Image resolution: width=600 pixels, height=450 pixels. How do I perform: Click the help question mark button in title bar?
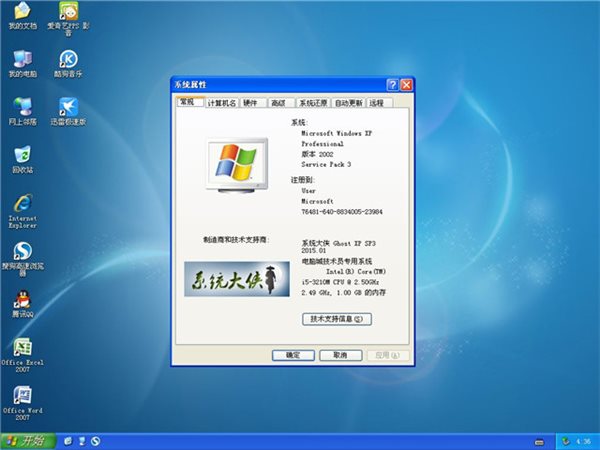point(393,85)
